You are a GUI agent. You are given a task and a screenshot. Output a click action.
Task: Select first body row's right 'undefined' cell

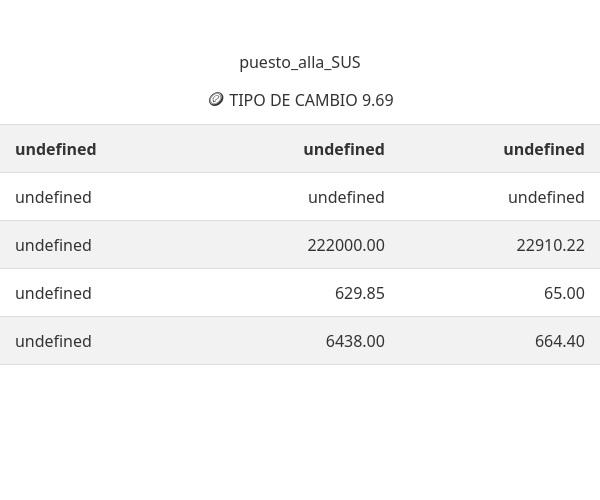tap(546, 197)
